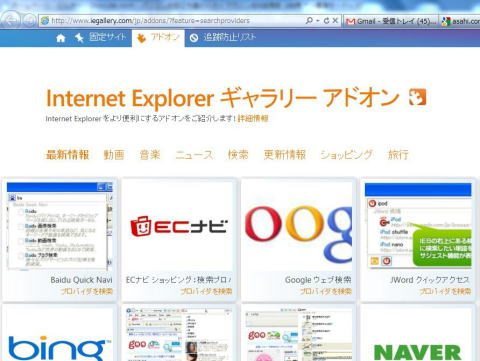Click the browser forward arrow button
This screenshot has height=361, width=480.
pyautogui.click(x=29, y=20)
